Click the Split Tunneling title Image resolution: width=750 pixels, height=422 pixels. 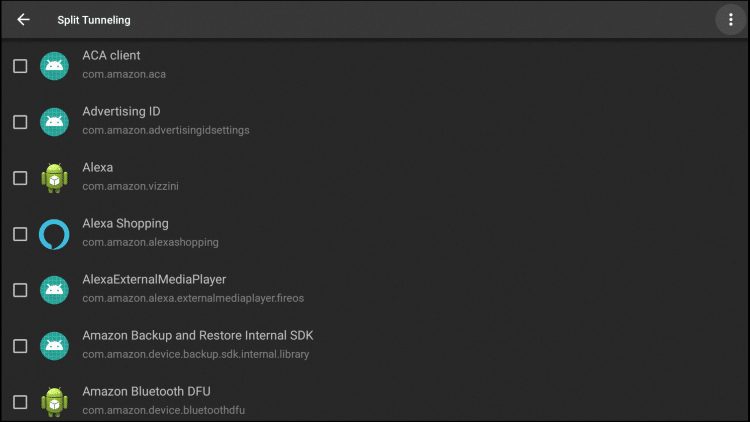coord(94,20)
